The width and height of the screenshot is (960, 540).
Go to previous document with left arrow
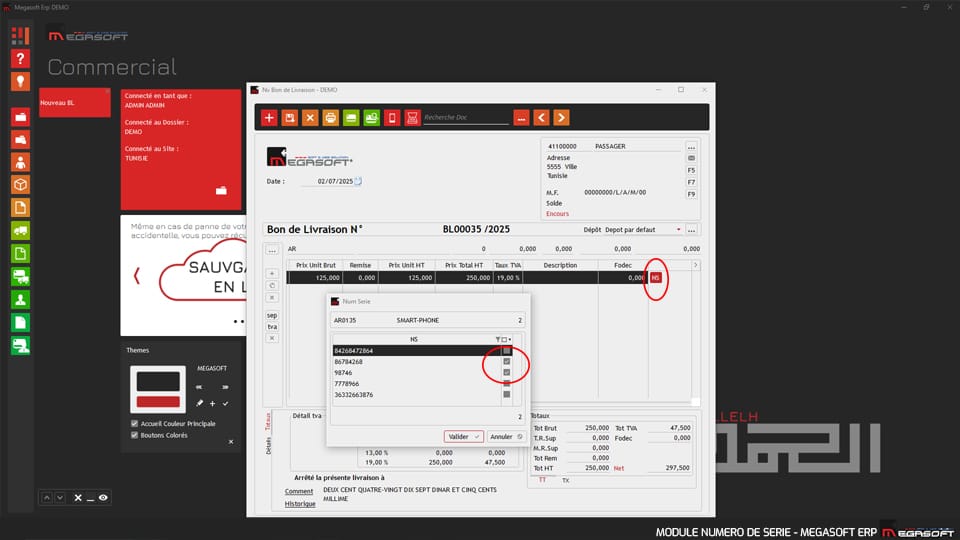tap(541, 118)
